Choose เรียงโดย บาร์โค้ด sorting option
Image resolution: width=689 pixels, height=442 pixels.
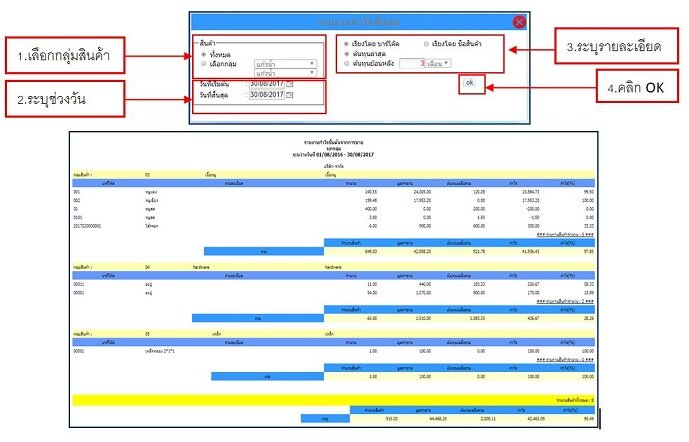pos(346,44)
